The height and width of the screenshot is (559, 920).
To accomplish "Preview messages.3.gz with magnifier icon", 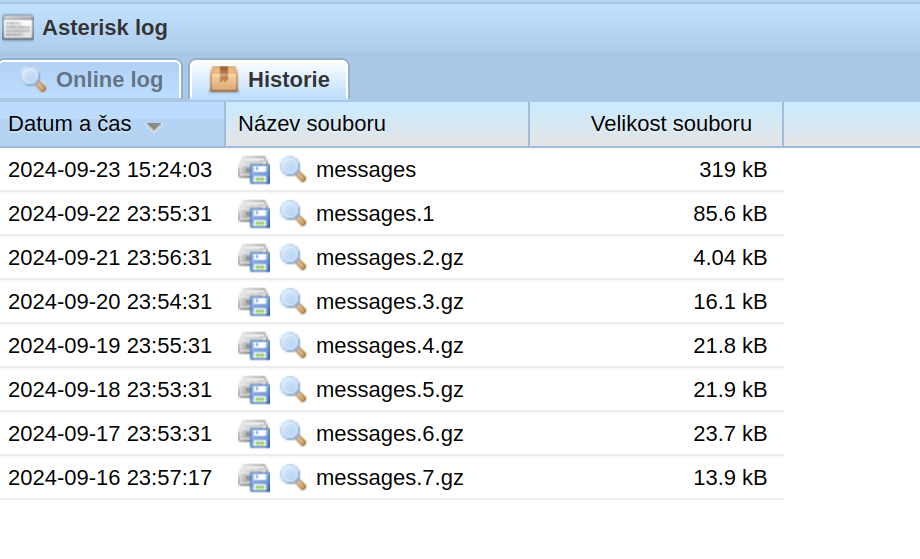I will click(293, 301).
